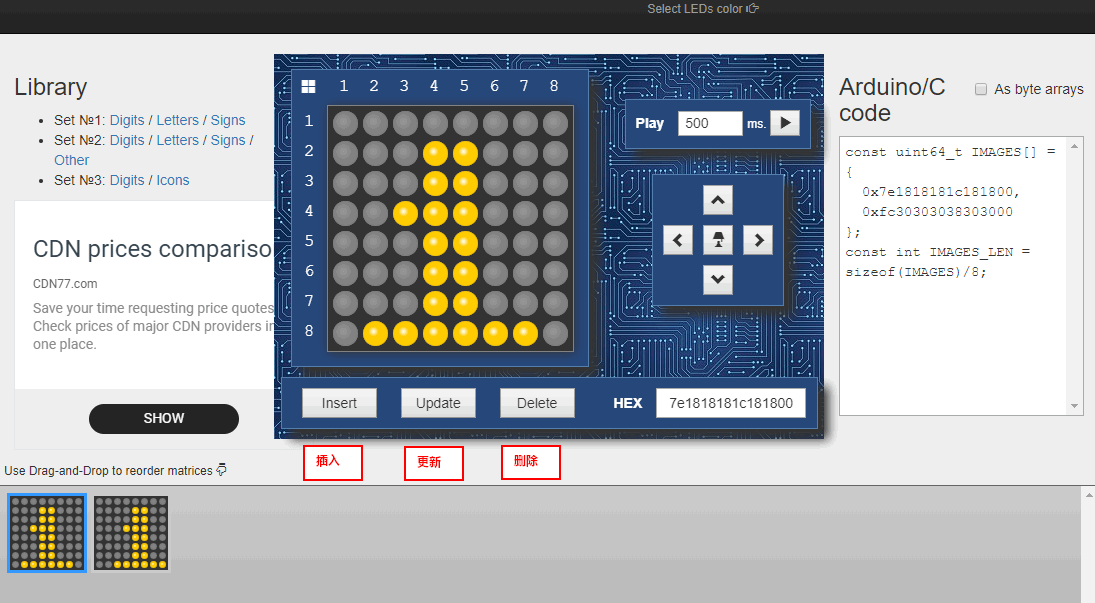Start the animation with the Play triangle
Screen dimensions: 1095x603
pos(786,123)
